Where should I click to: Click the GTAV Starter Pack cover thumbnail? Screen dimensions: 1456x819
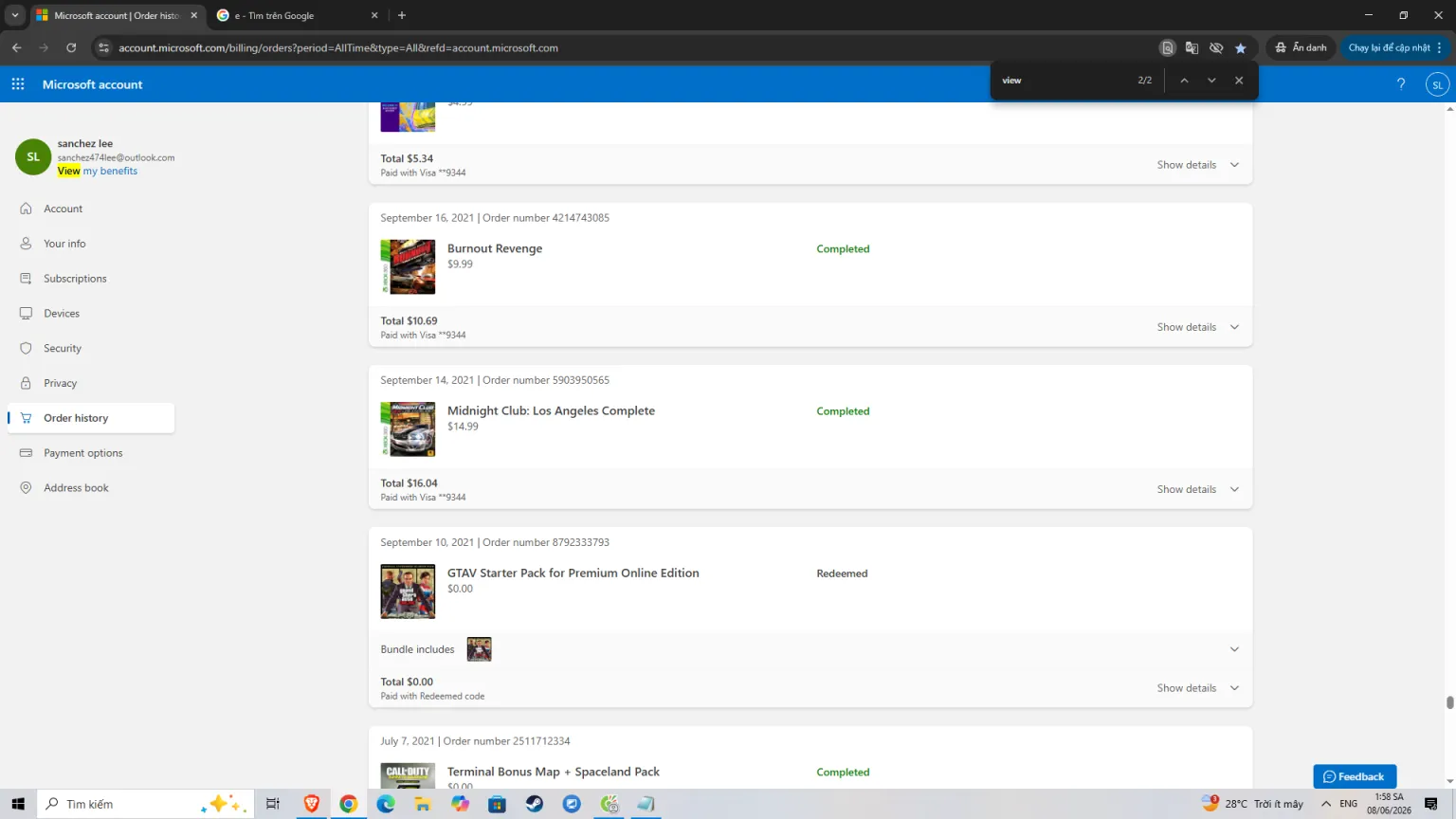[408, 591]
